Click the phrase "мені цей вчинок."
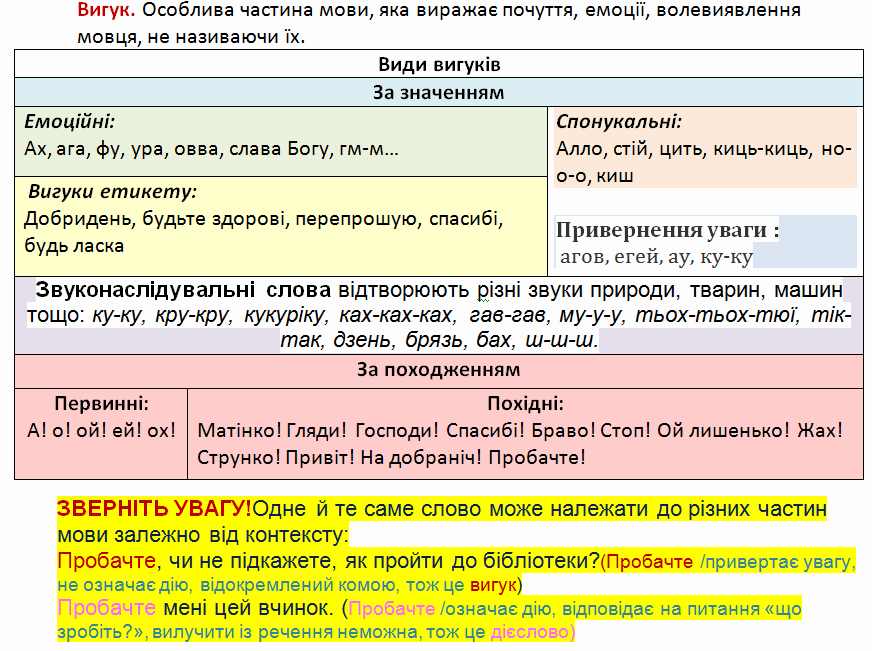 (247, 608)
